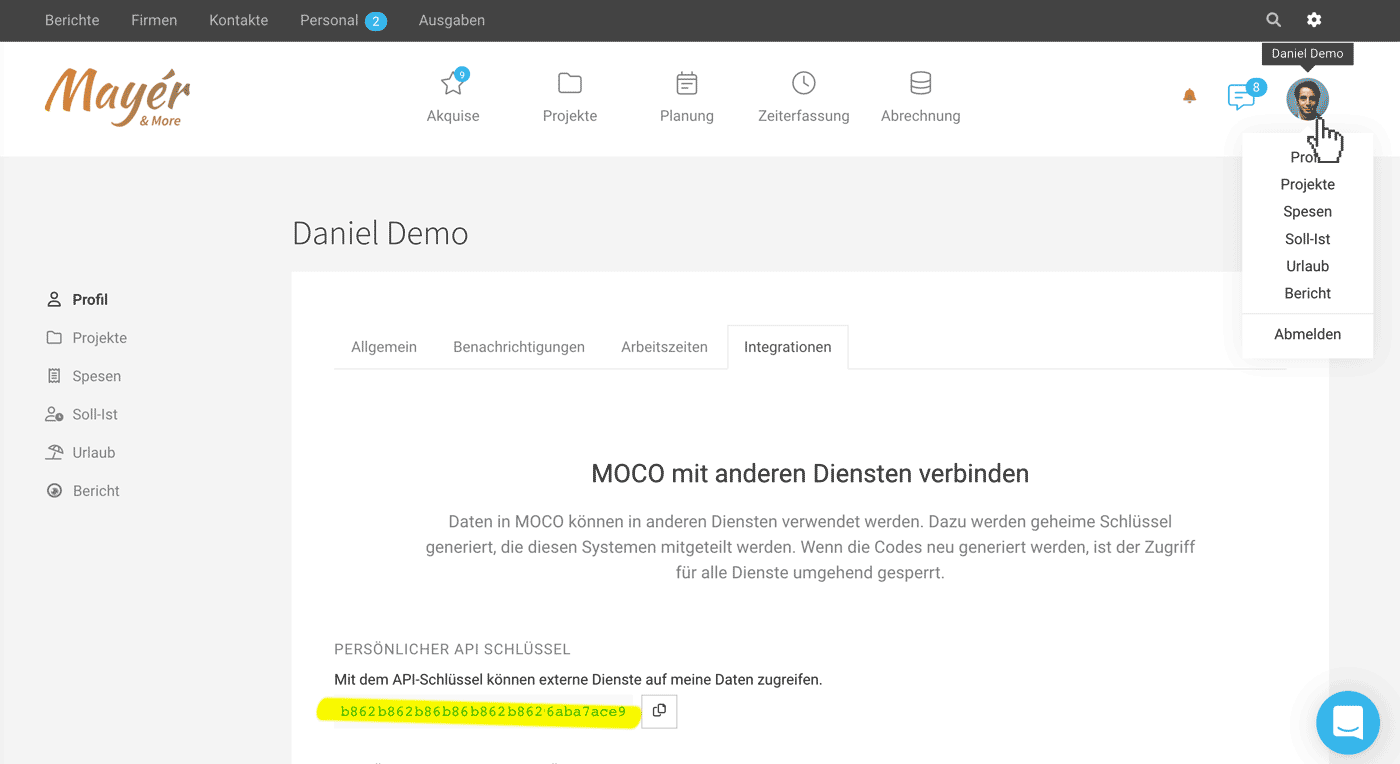Open the support chat bubble
The height and width of the screenshot is (764, 1400).
click(x=1348, y=722)
